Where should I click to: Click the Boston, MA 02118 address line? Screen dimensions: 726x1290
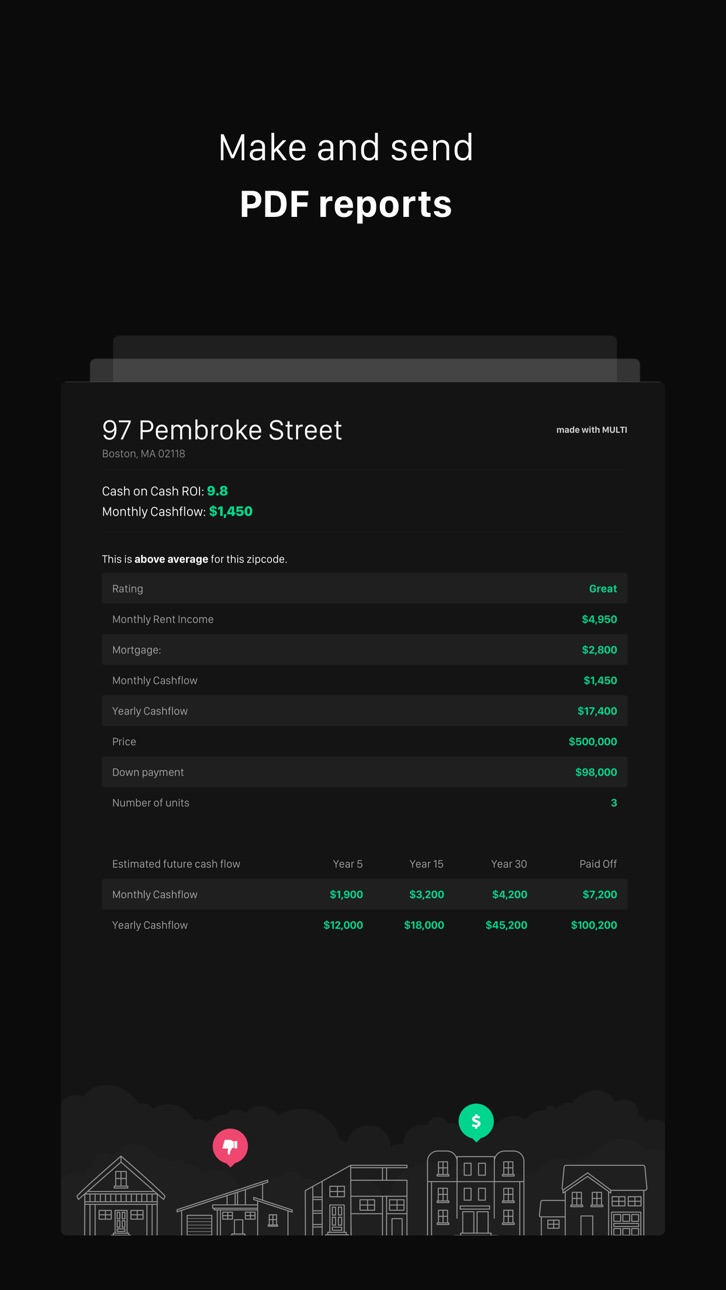[143, 454]
